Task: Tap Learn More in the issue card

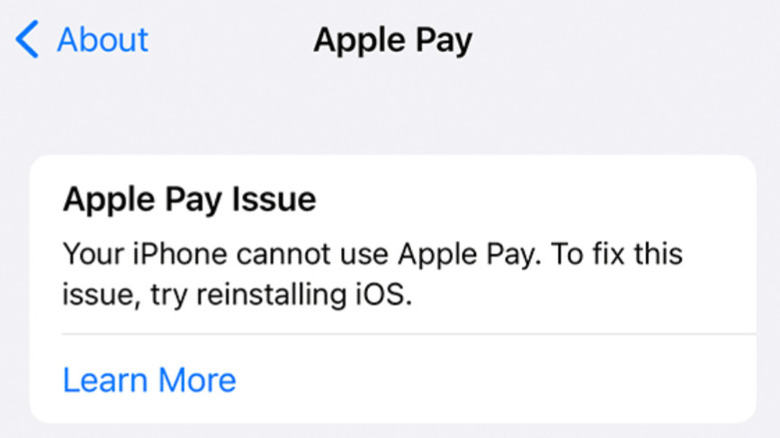Action: point(149,380)
